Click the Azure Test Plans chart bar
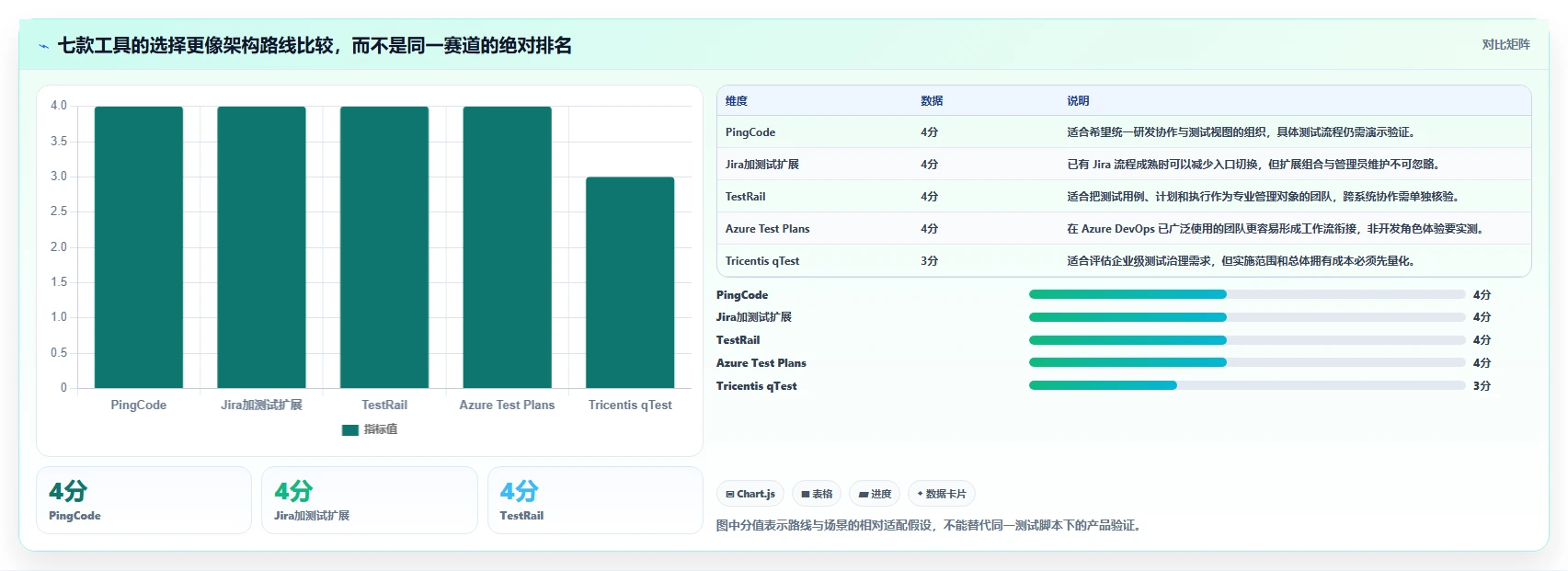 pyautogui.click(x=508, y=246)
